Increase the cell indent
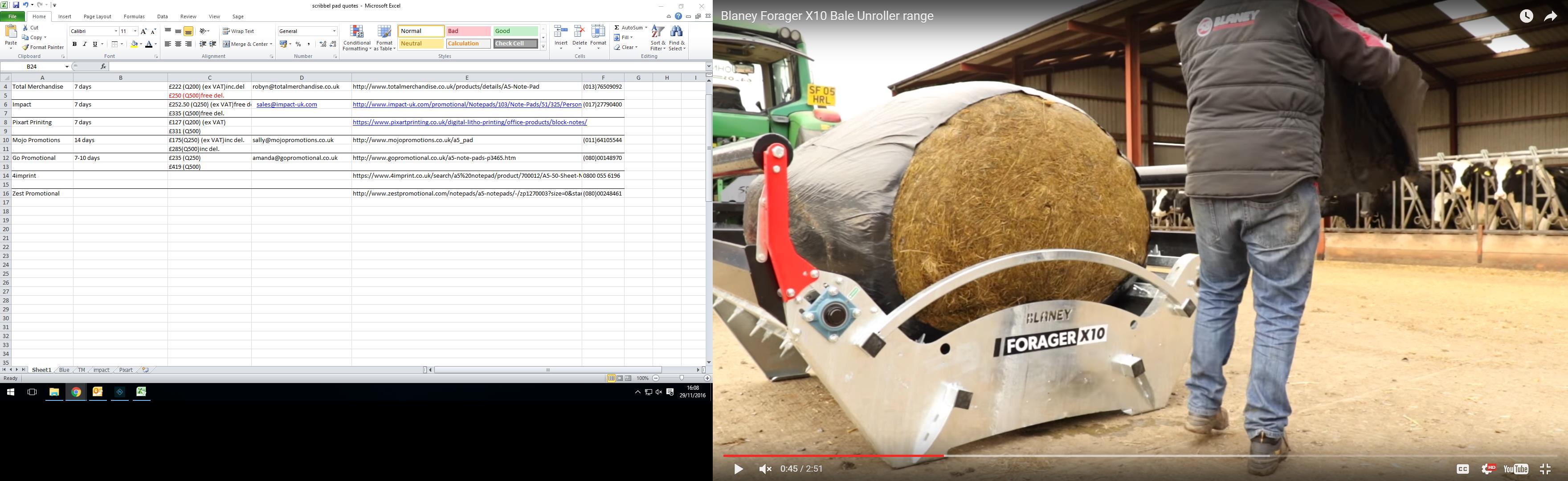The width and height of the screenshot is (1568, 481). [213, 44]
